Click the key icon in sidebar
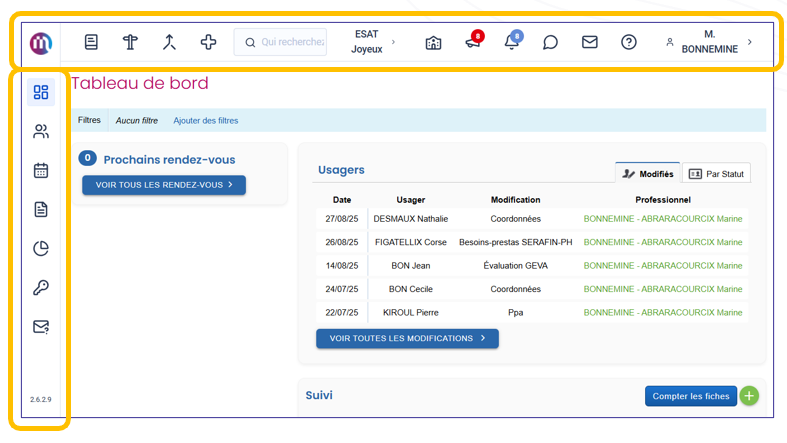787x443 pixels. (41, 288)
